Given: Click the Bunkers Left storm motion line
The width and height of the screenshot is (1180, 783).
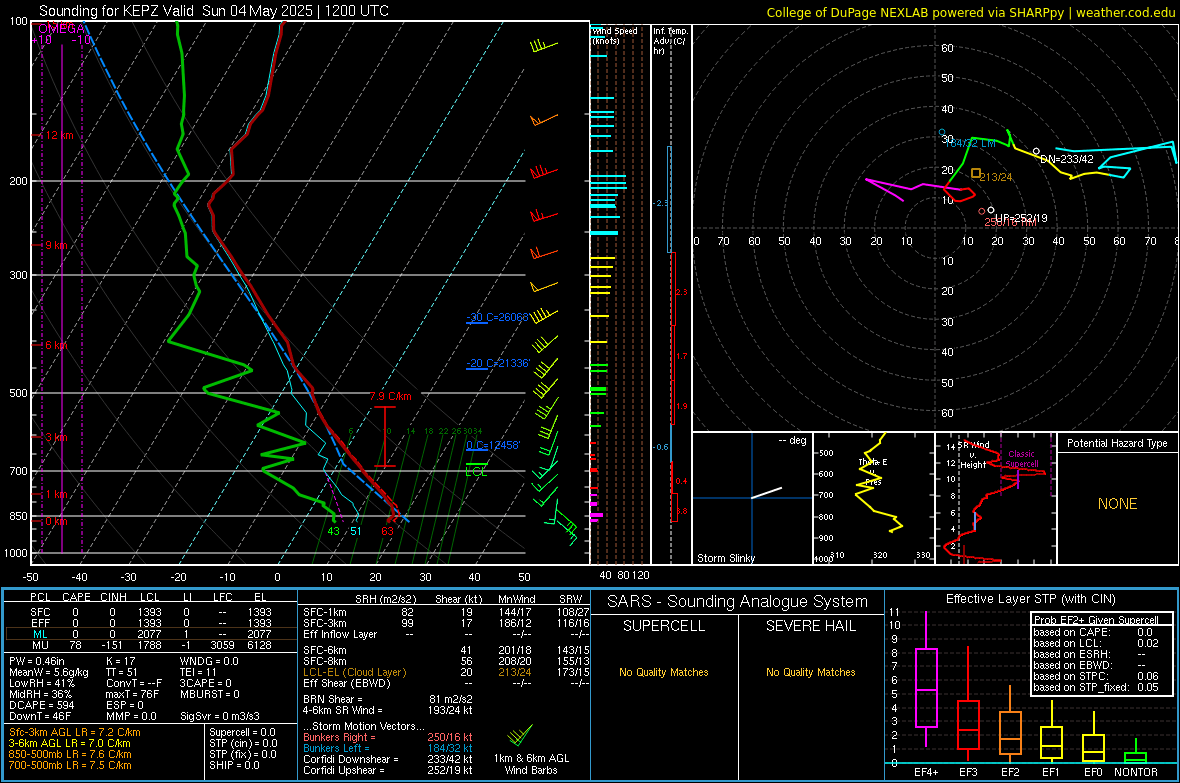Looking at the screenshot, I should pos(388,748).
